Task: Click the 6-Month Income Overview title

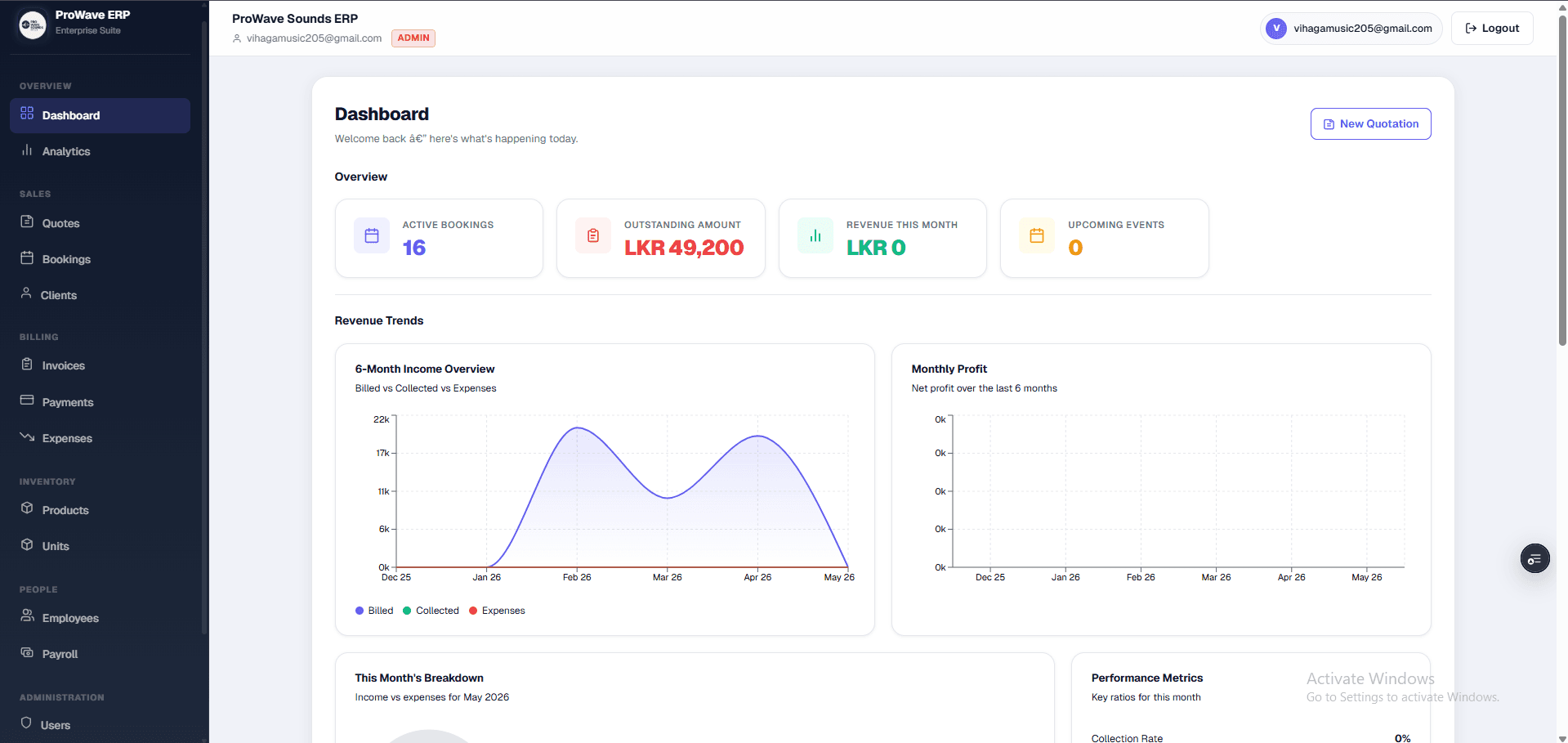Action: pos(425,369)
